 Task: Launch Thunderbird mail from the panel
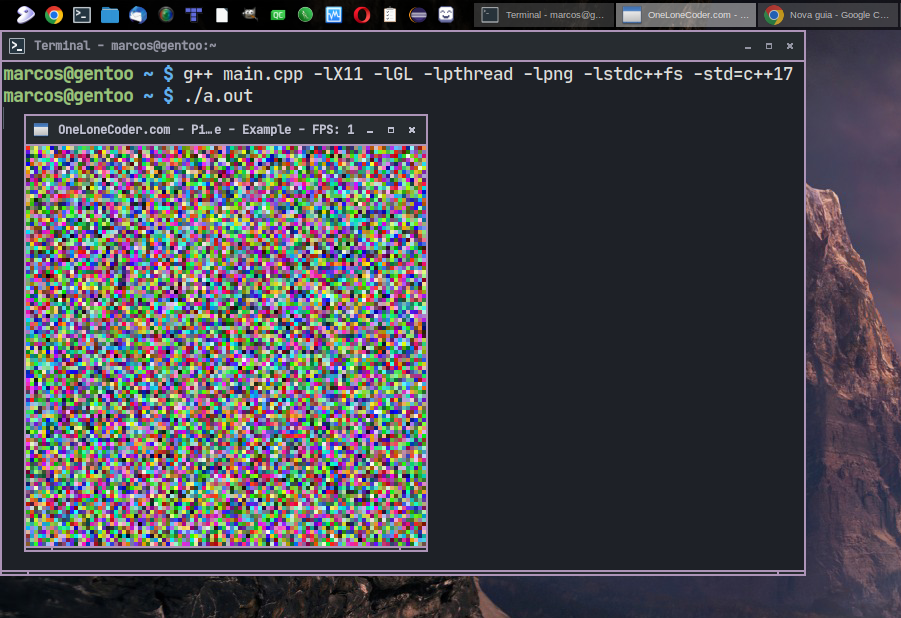click(x=138, y=14)
